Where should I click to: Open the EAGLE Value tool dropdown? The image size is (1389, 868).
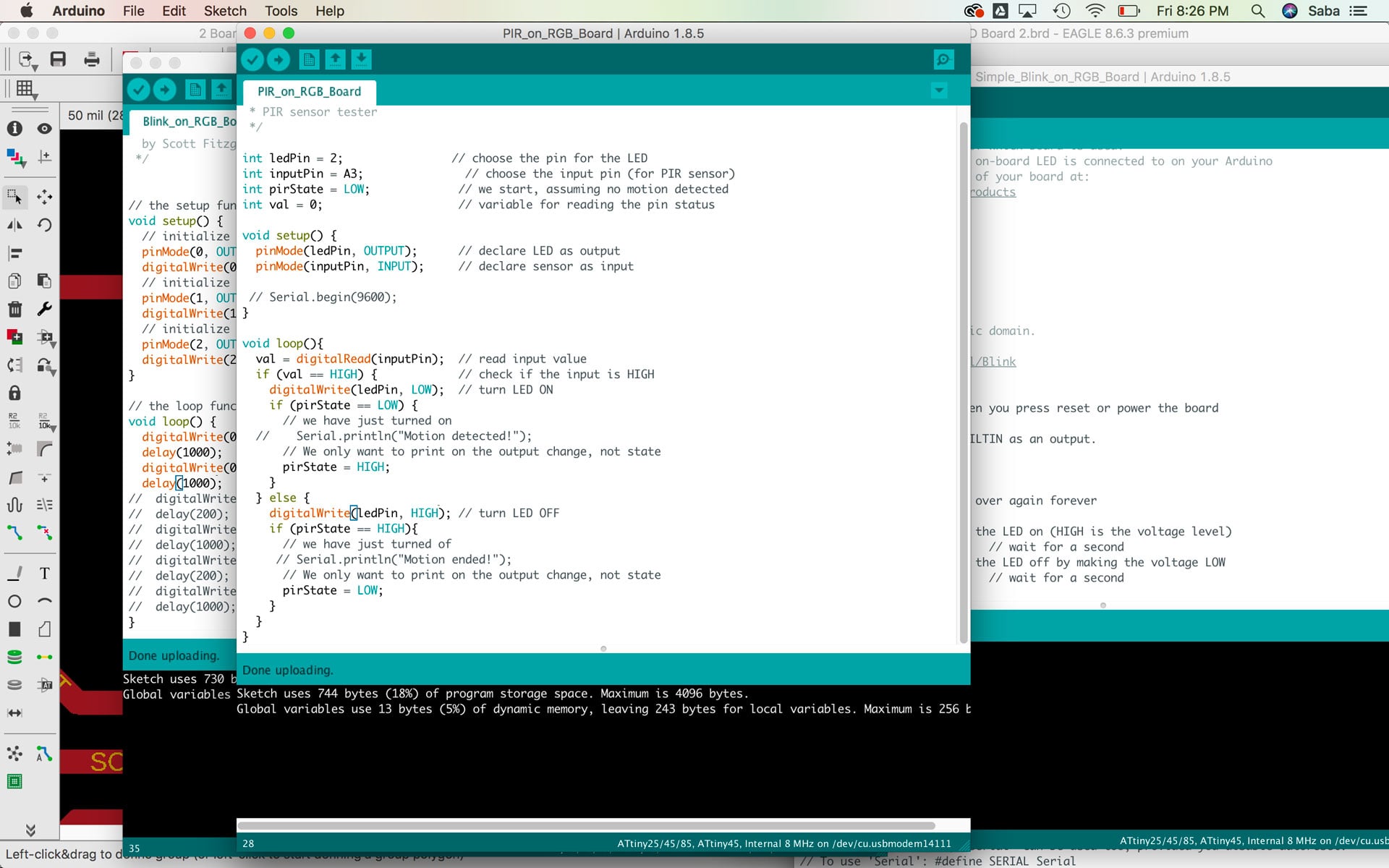tap(46, 422)
